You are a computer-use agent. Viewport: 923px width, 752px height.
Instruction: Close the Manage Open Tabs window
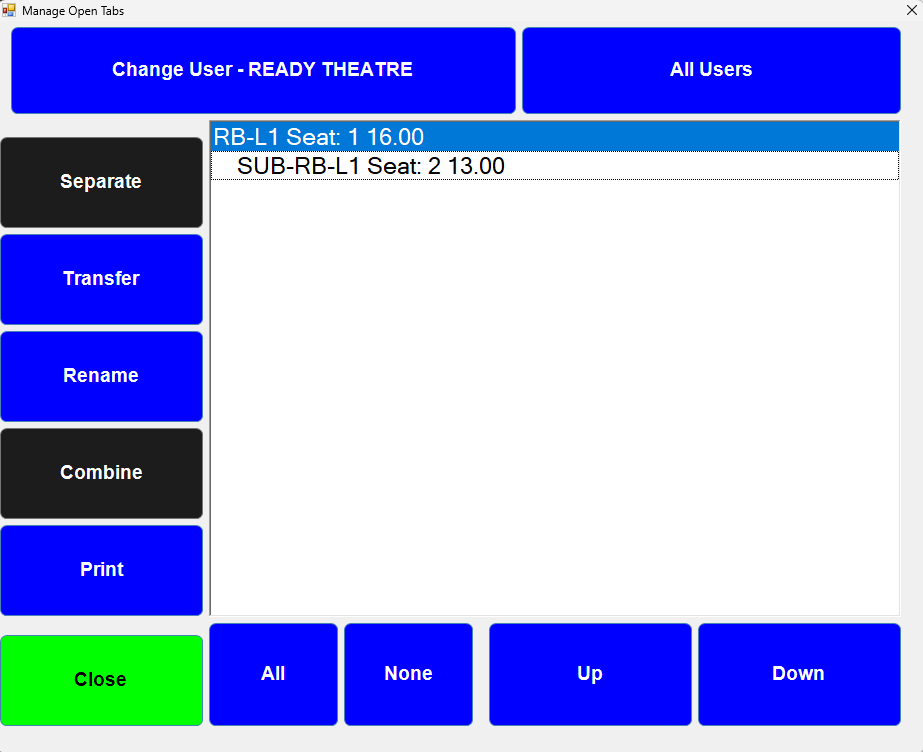911,10
